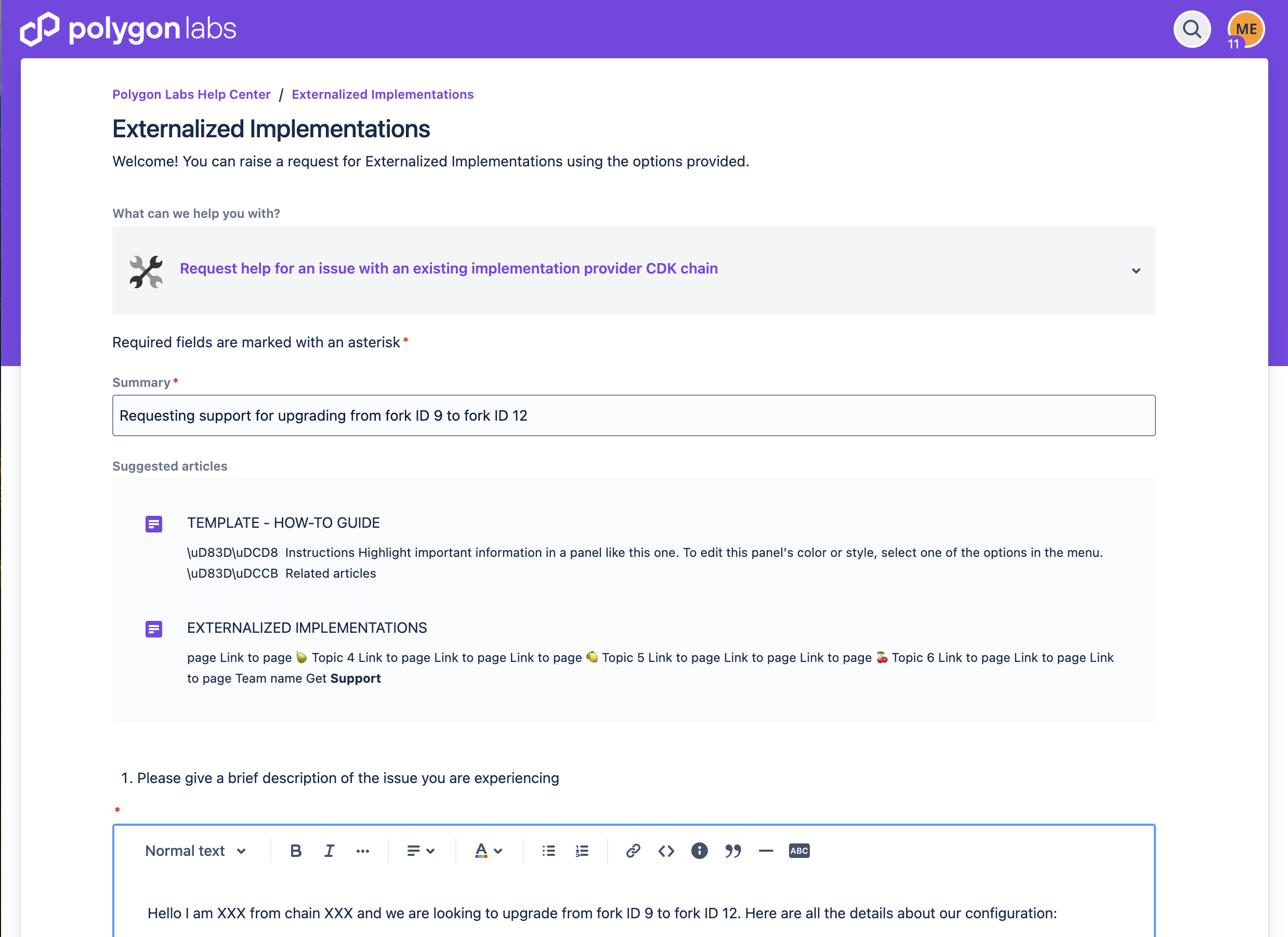Toggle bold formatting in the description editor

tap(296, 851)
